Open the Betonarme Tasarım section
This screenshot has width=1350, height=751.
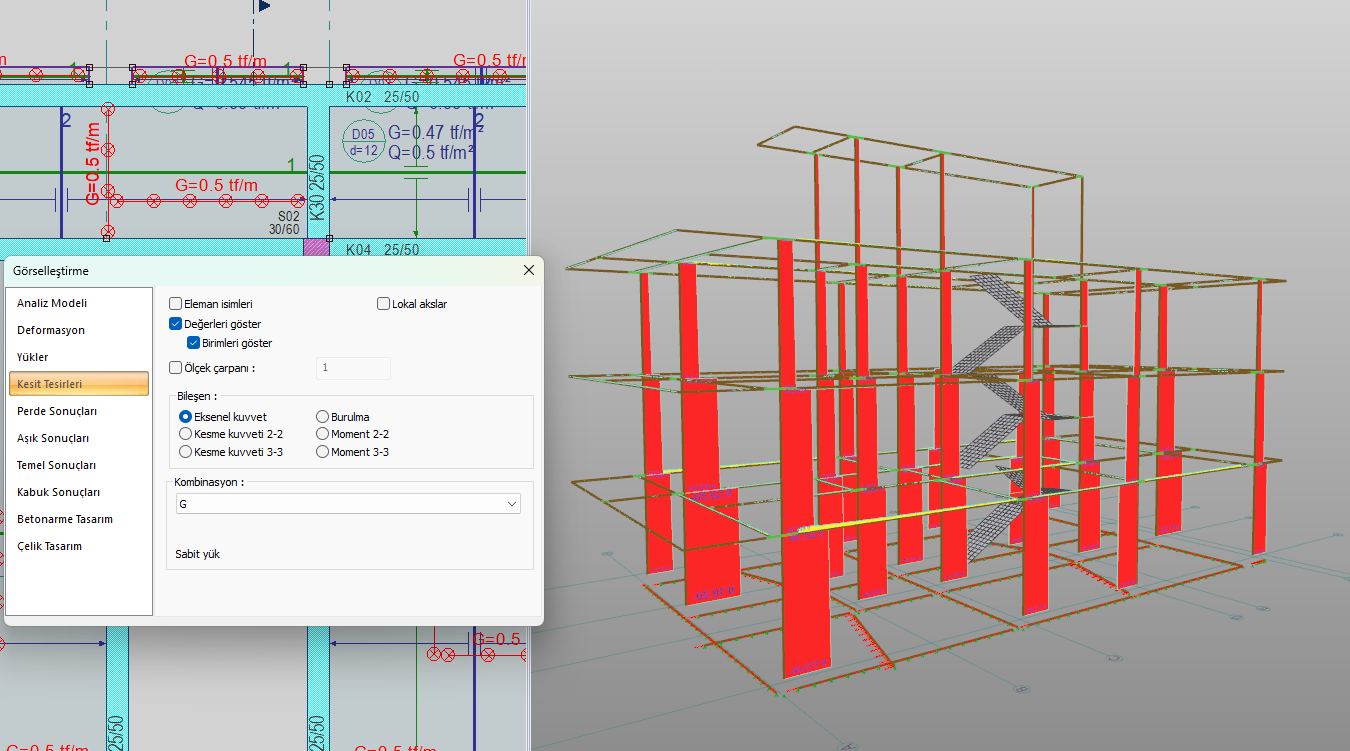point(79,519)
